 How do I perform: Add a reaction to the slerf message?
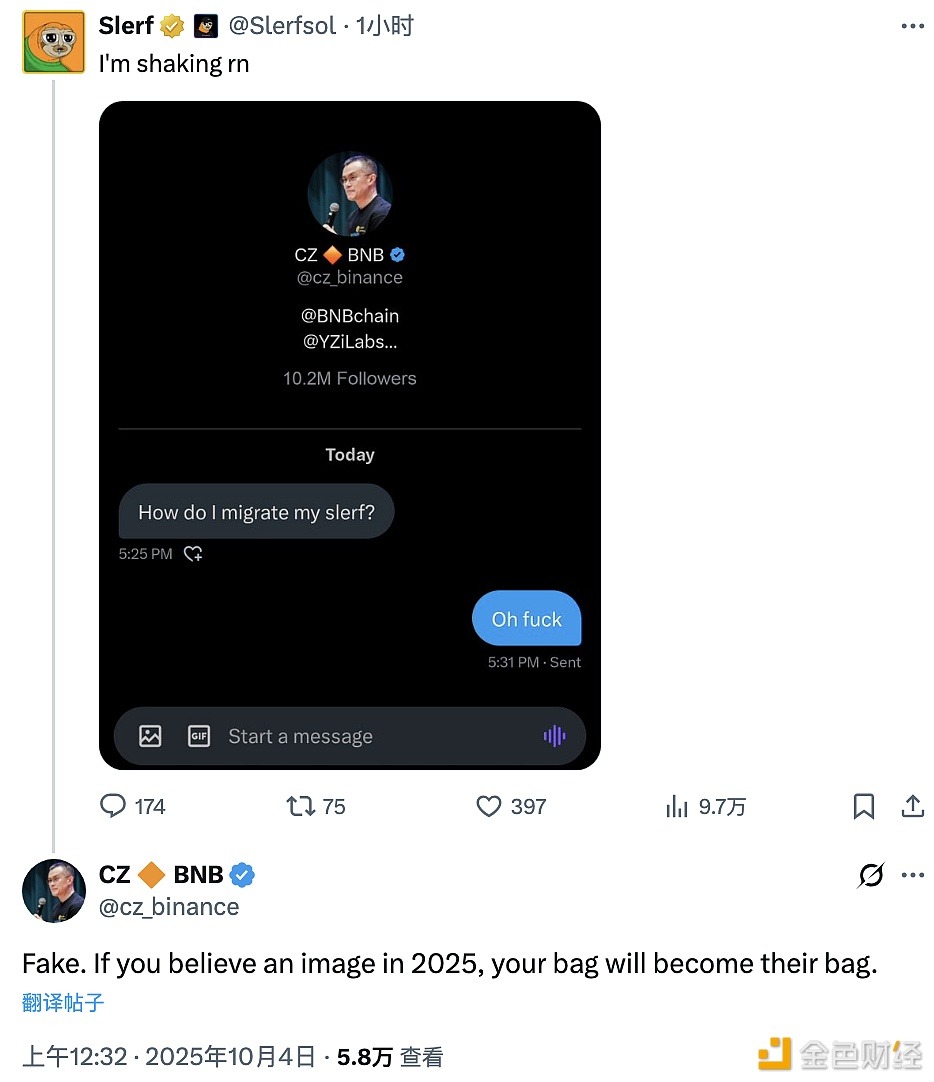[194, 554]
